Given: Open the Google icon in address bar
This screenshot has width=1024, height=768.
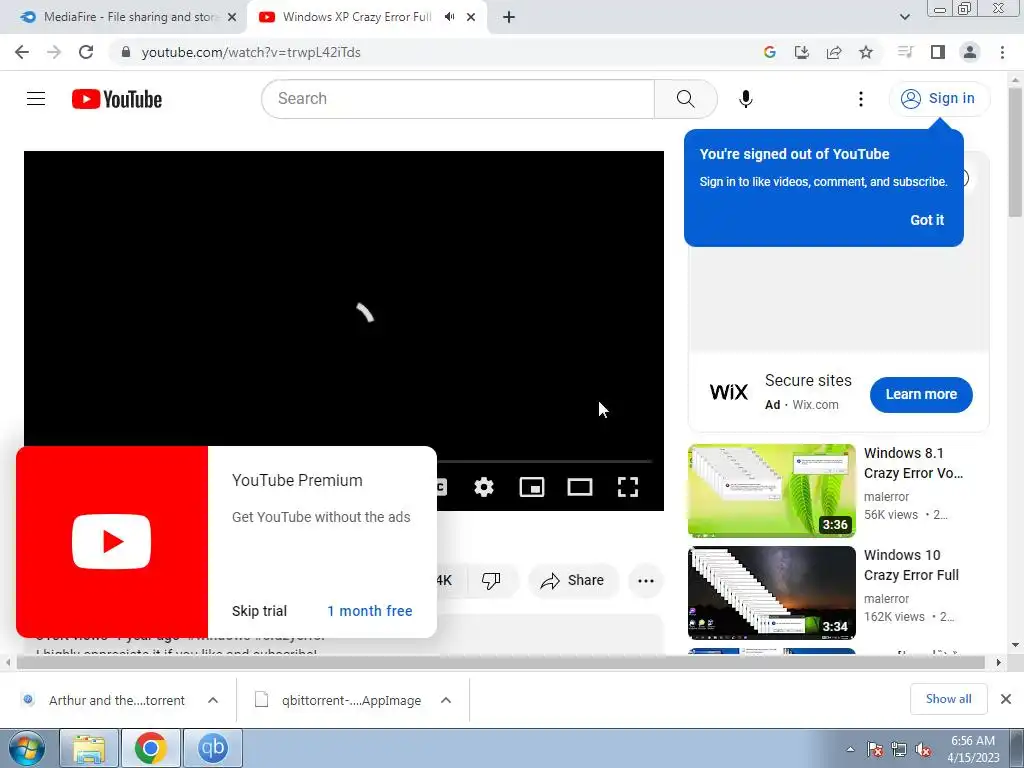Looking at the screenshot, I should pos(769,52).
